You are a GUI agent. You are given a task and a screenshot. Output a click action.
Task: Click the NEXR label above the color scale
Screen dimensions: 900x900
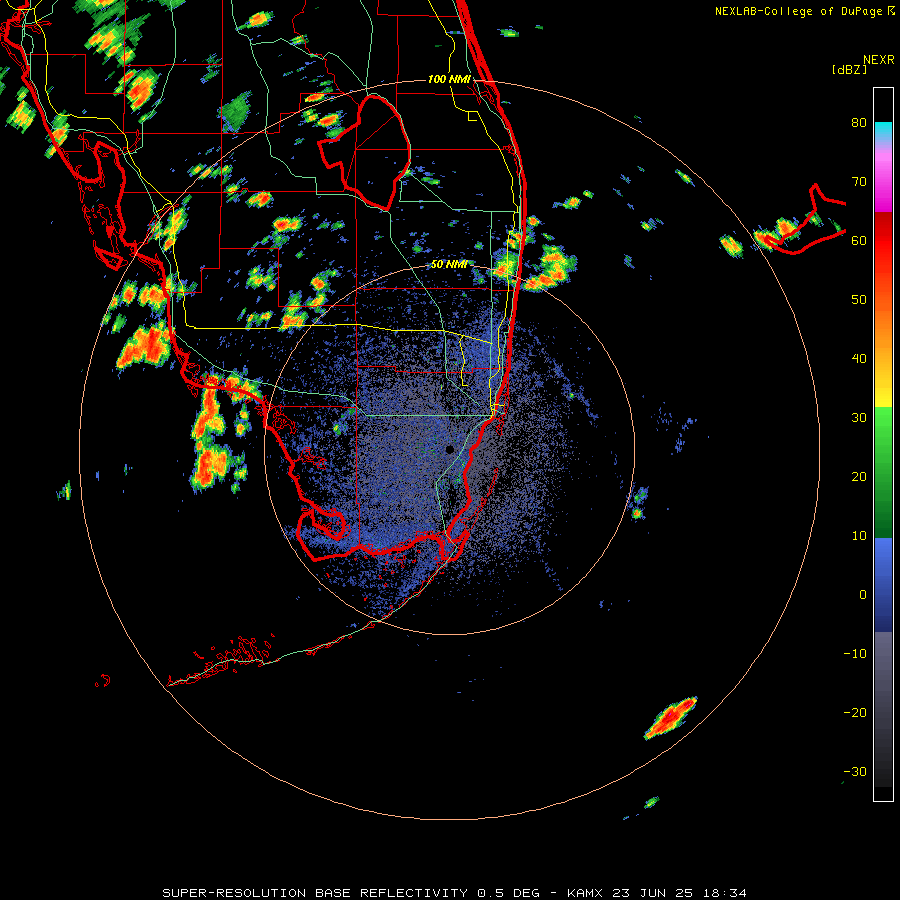(x=878, y=60)
